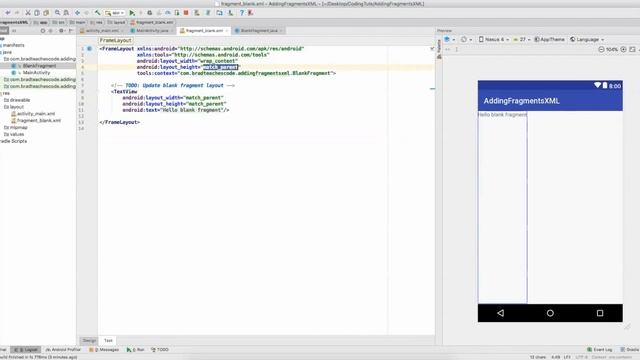Click the Copy icon in toolbar
The height and width of the screenshot is (360, 640).
tap(37, 13)
